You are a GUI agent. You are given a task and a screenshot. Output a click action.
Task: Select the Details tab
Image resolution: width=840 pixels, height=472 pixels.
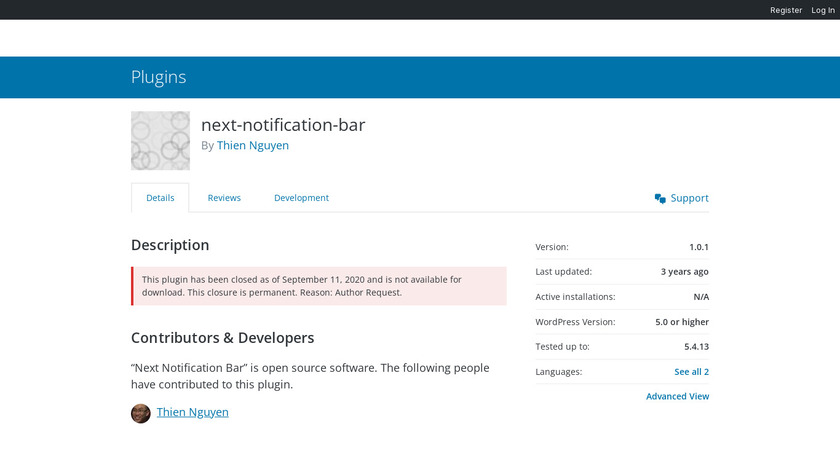click(160, 198)
